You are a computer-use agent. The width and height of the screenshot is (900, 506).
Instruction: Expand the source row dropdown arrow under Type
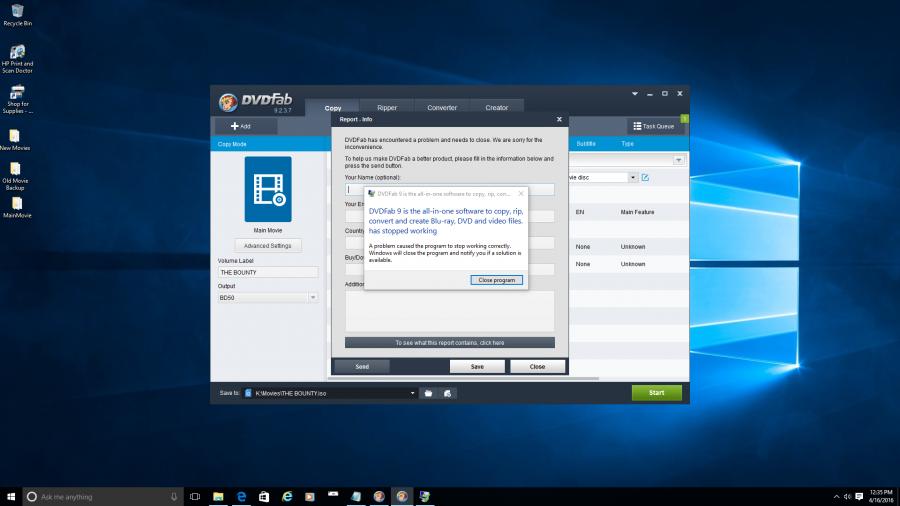click(x=678, y=160)
